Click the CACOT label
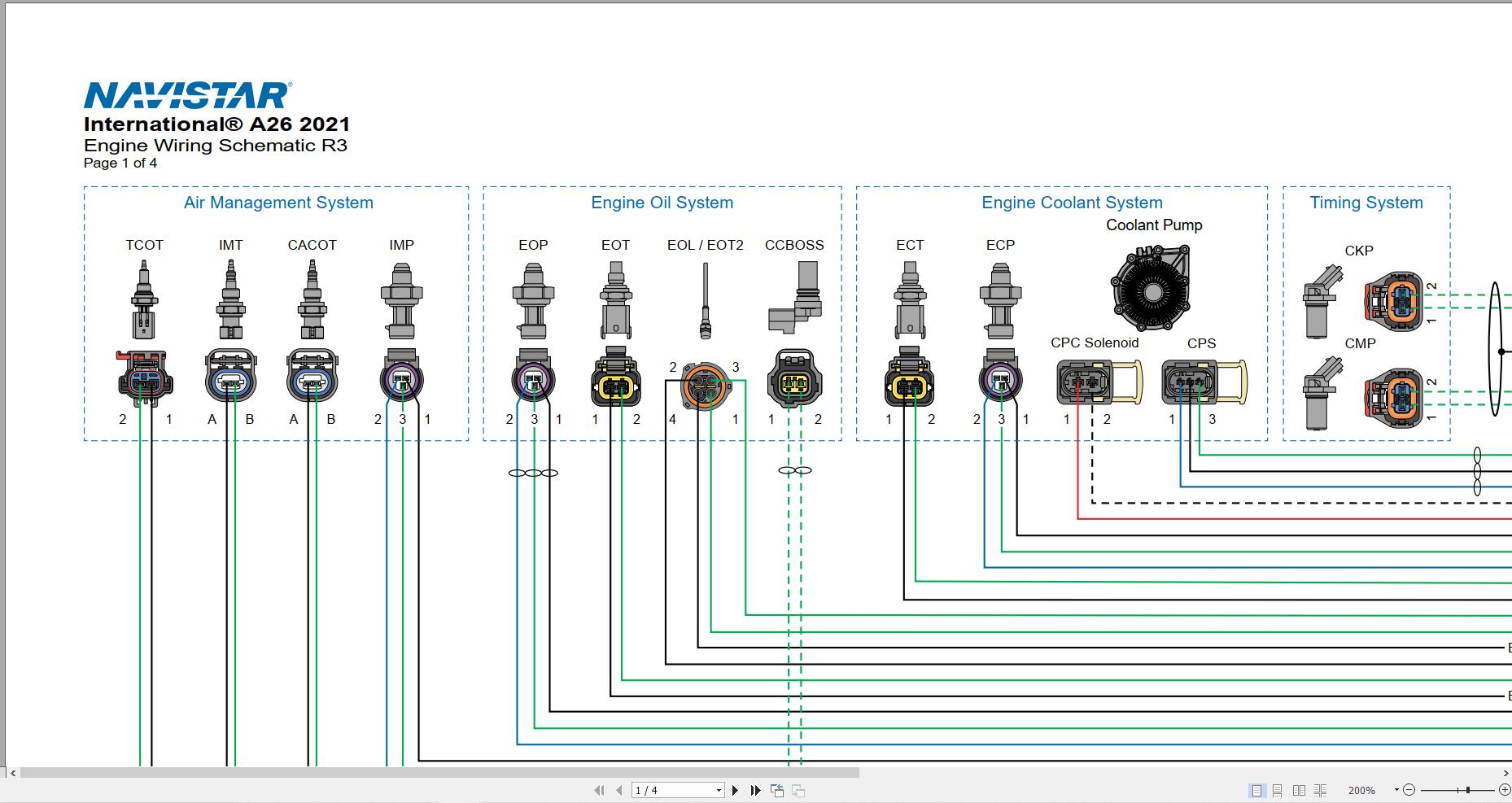 point(312,245)
